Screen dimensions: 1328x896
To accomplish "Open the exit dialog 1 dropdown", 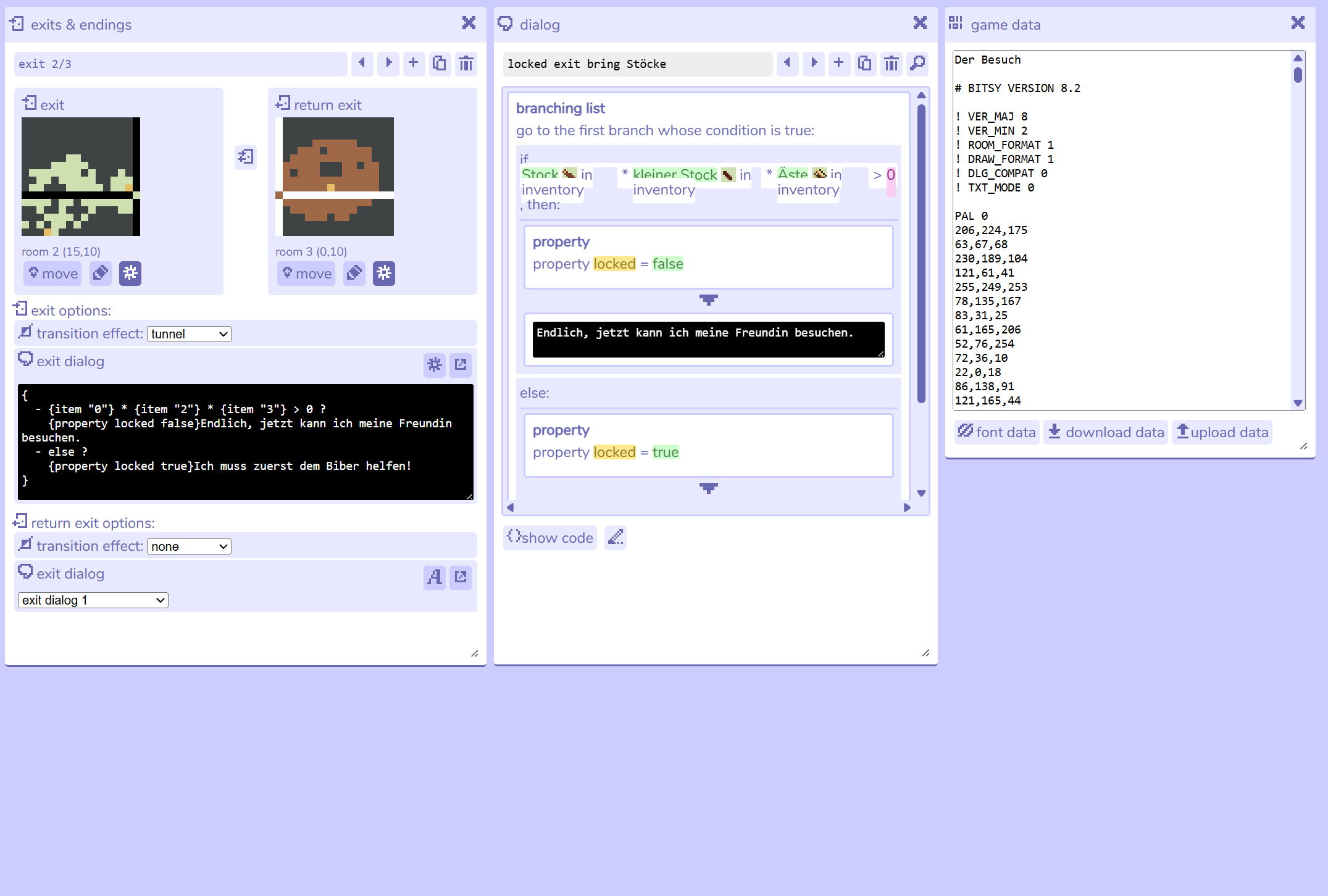I will (93, 600).
